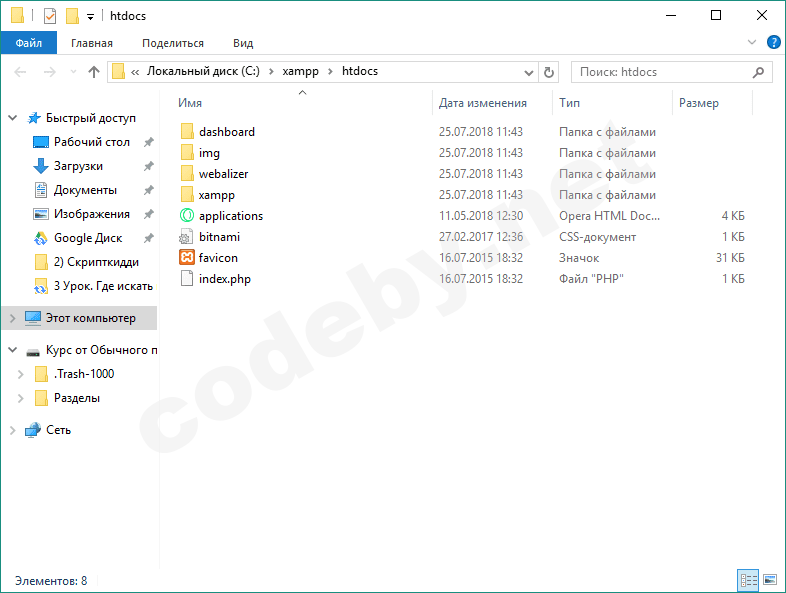Click the pin icon next to Загрузки
The height and width of the screenshot is (593, 786).
[x=149, y=166]
